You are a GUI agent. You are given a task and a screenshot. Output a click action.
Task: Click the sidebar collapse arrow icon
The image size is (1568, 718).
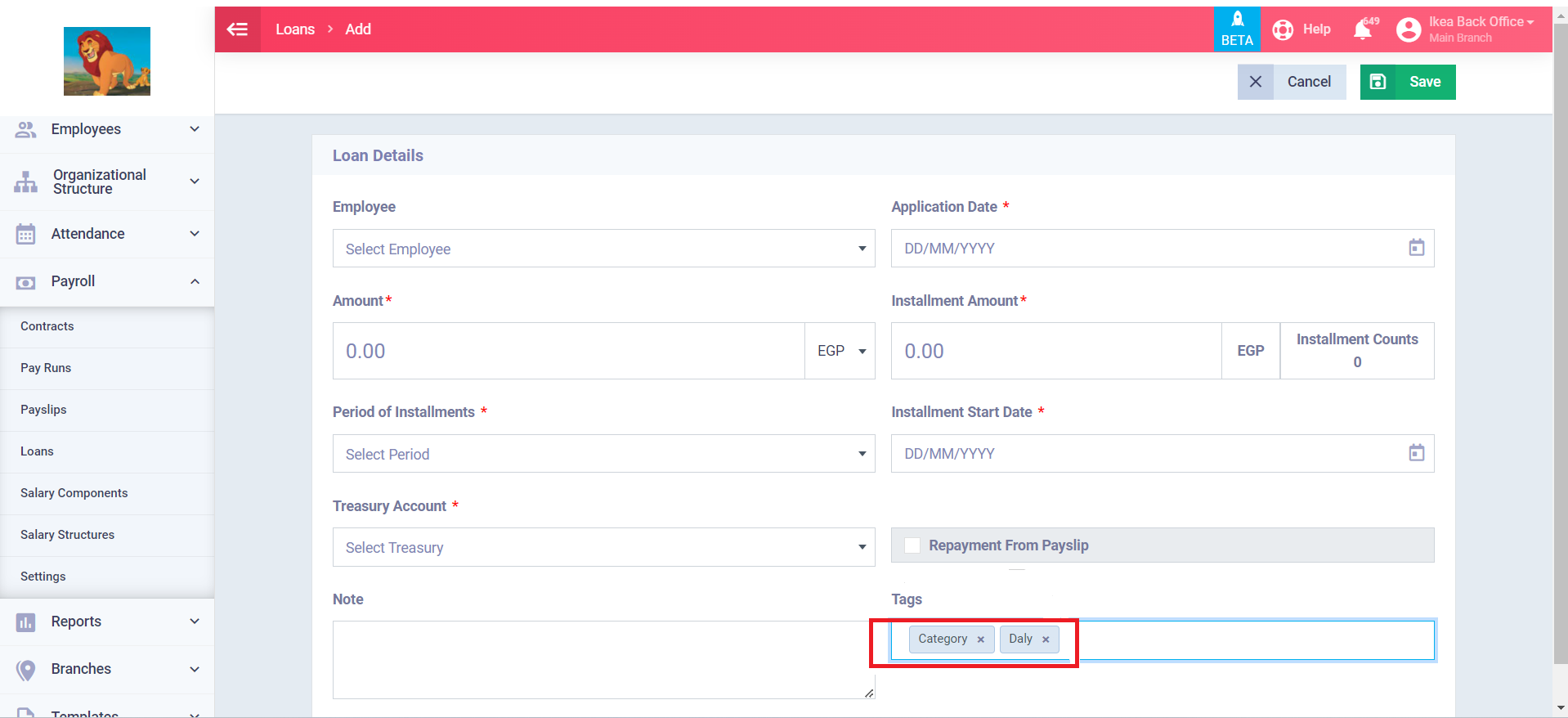tap(237, 29)
